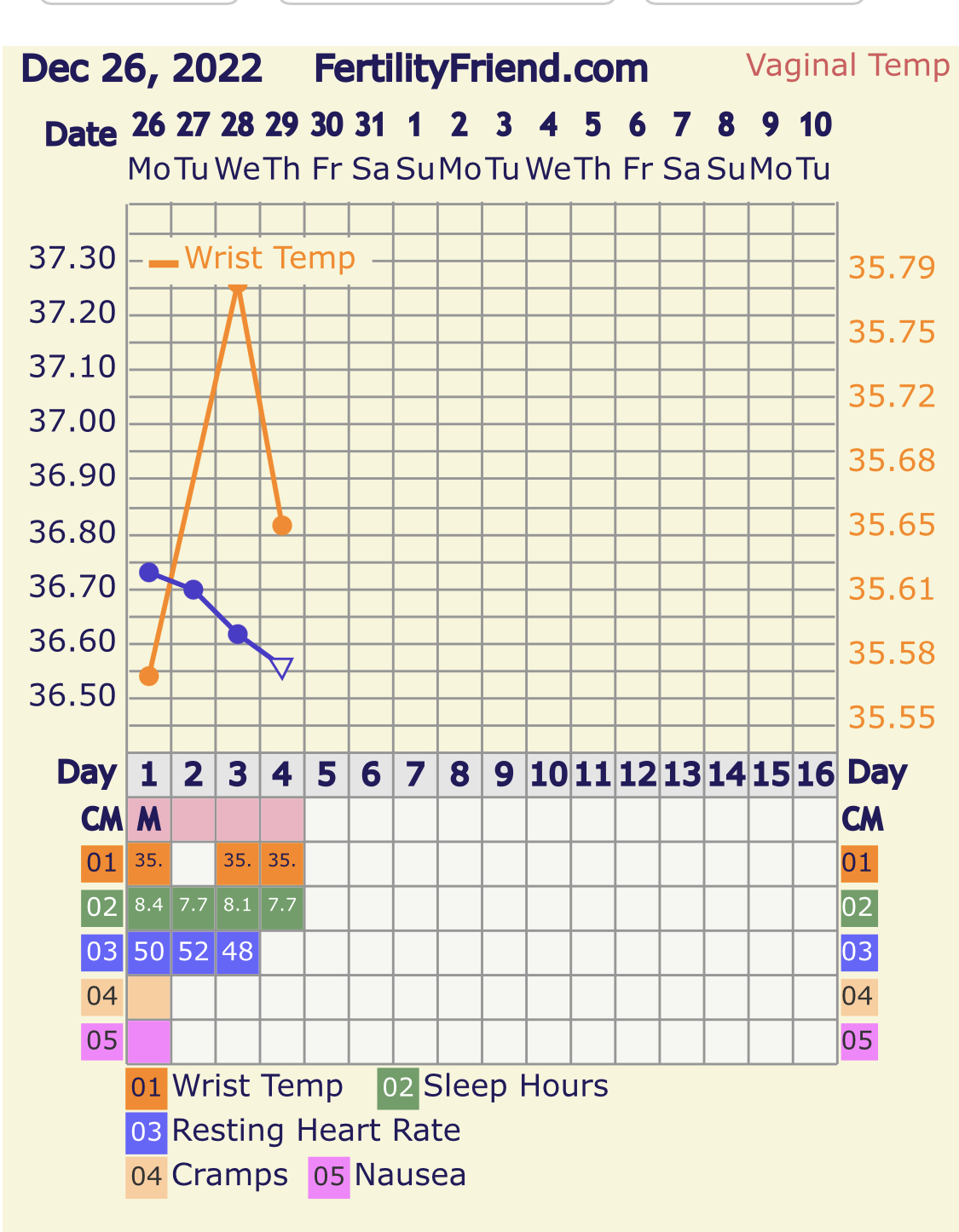Image resolution: width=959 pixels, height=1232 pixels.
Task: Select the resting heart rate cell showing 52
Action: point(194,952)
